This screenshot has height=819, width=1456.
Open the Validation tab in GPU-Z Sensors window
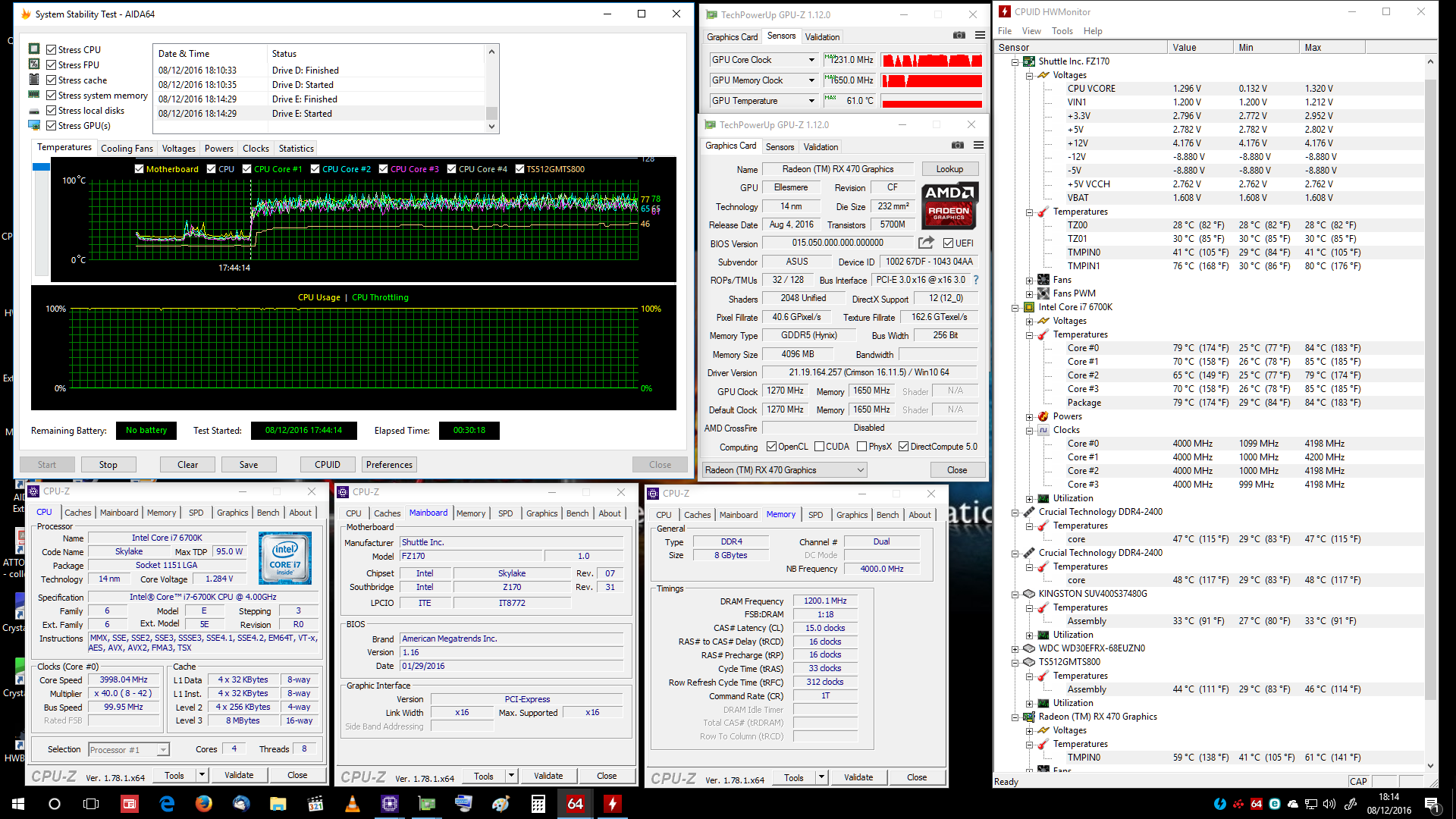(822, 37)
